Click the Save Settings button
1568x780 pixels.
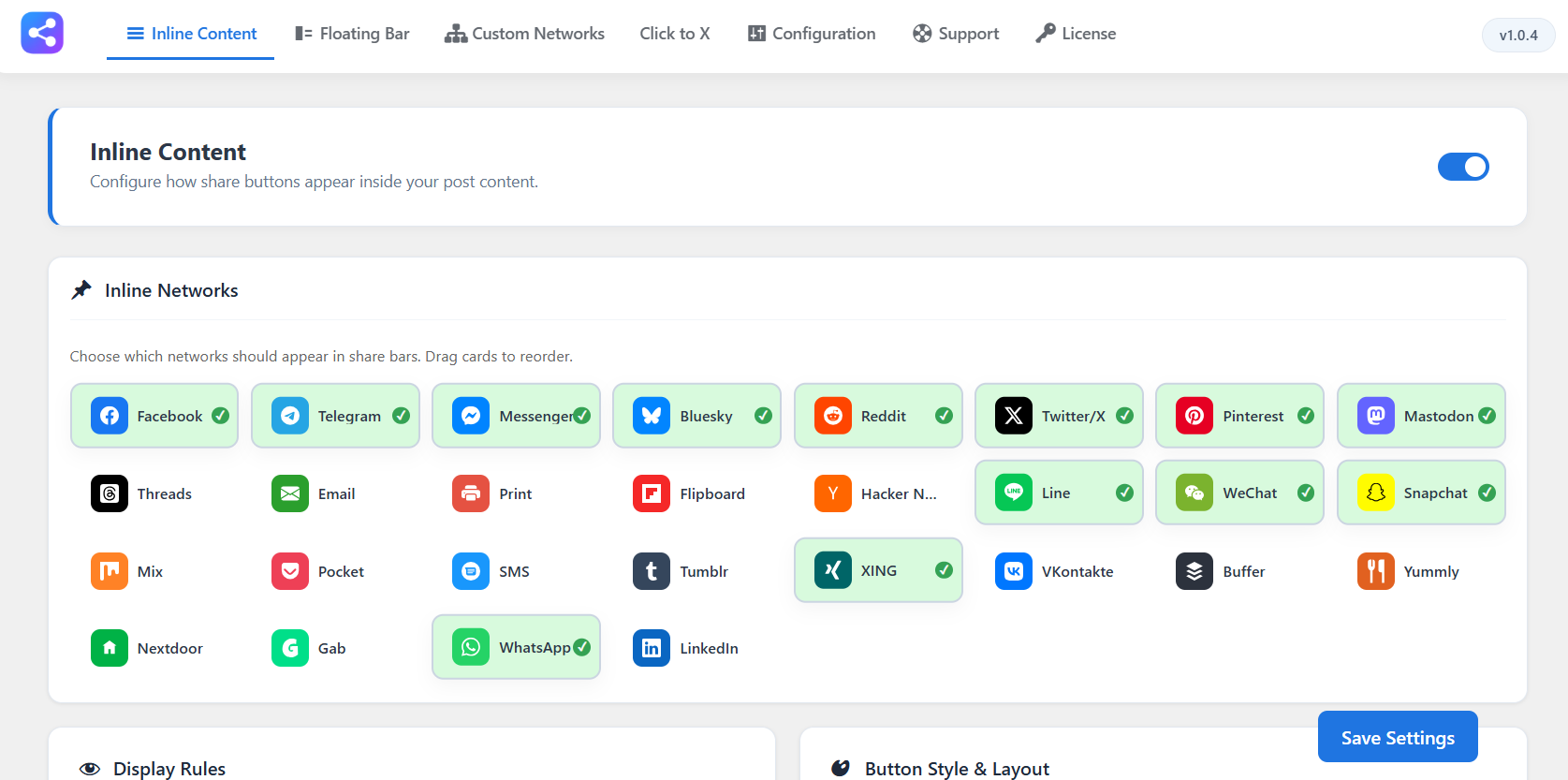tap(1398, 737)
